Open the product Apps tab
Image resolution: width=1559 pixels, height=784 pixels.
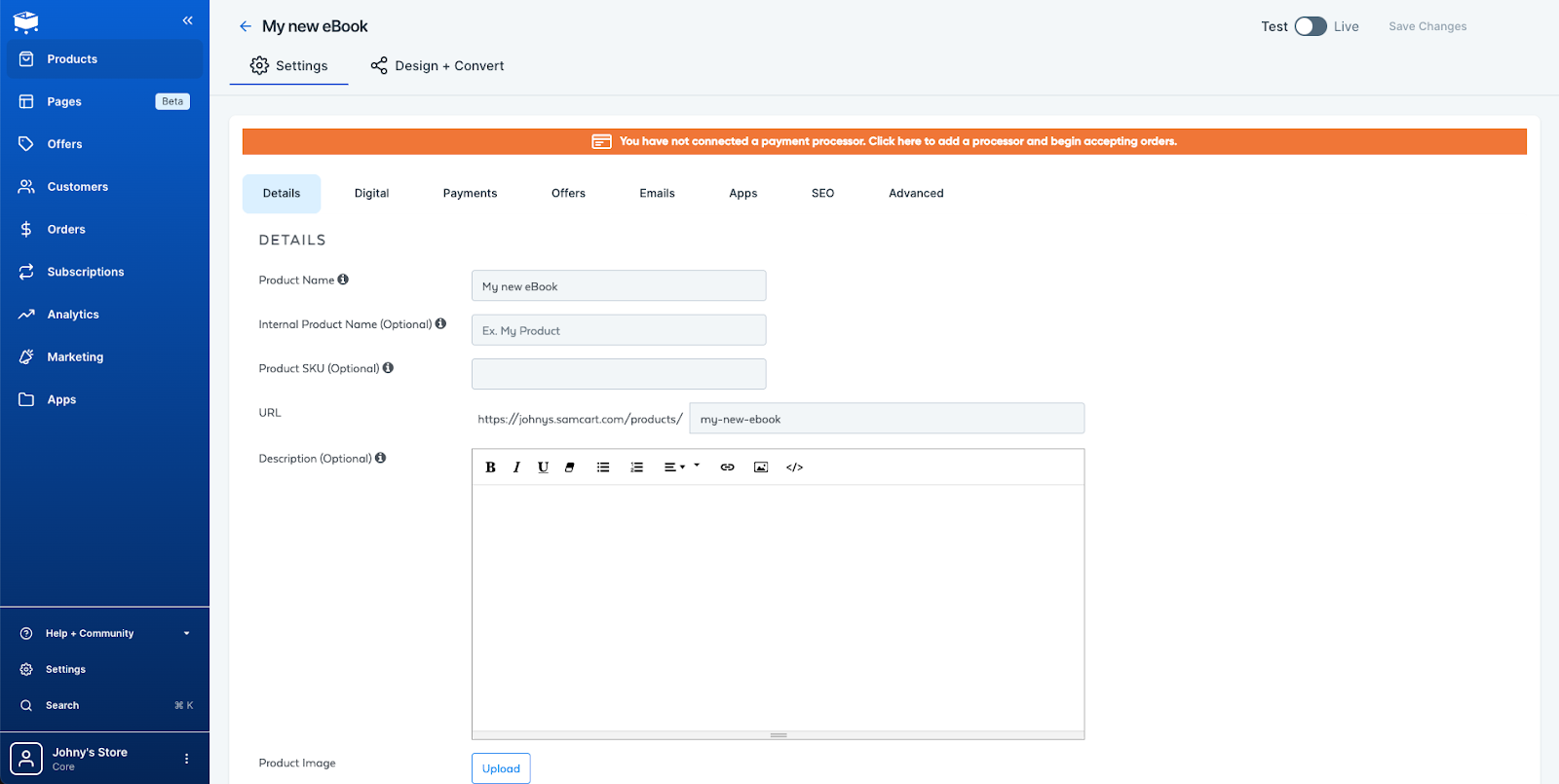[x=743, y=194]
